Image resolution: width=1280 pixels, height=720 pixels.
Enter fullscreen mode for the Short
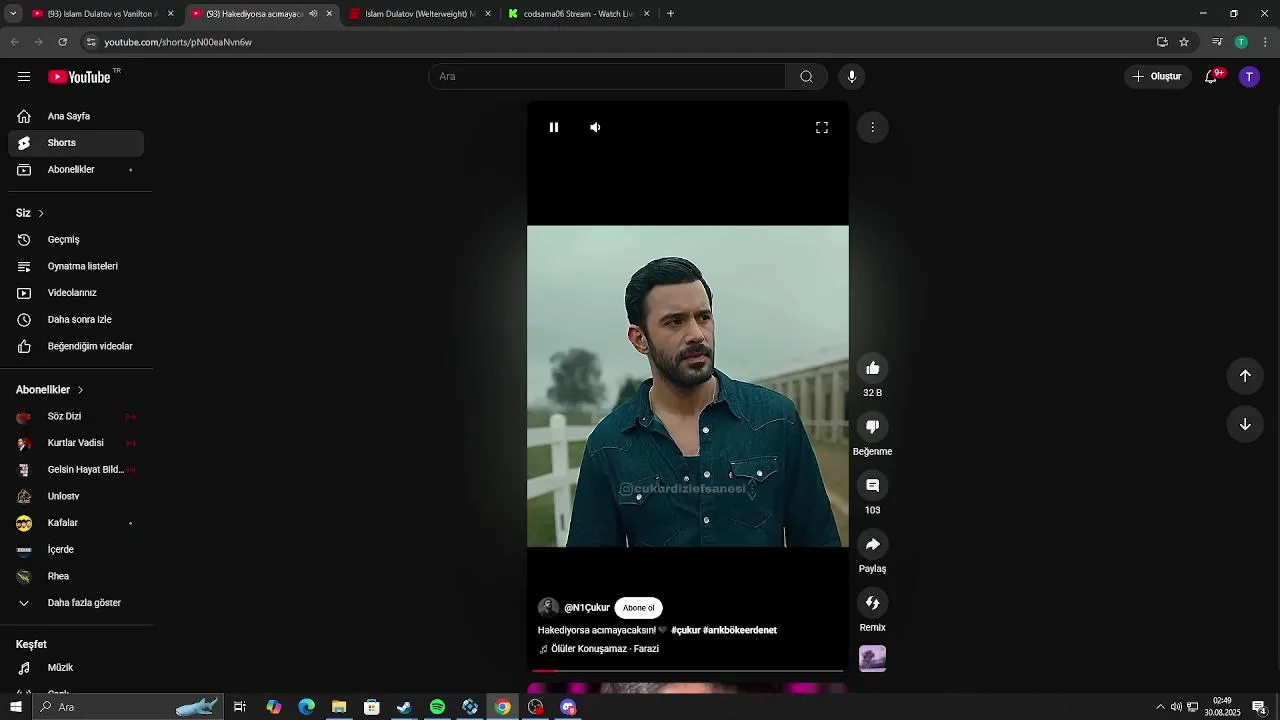[822, 127]
